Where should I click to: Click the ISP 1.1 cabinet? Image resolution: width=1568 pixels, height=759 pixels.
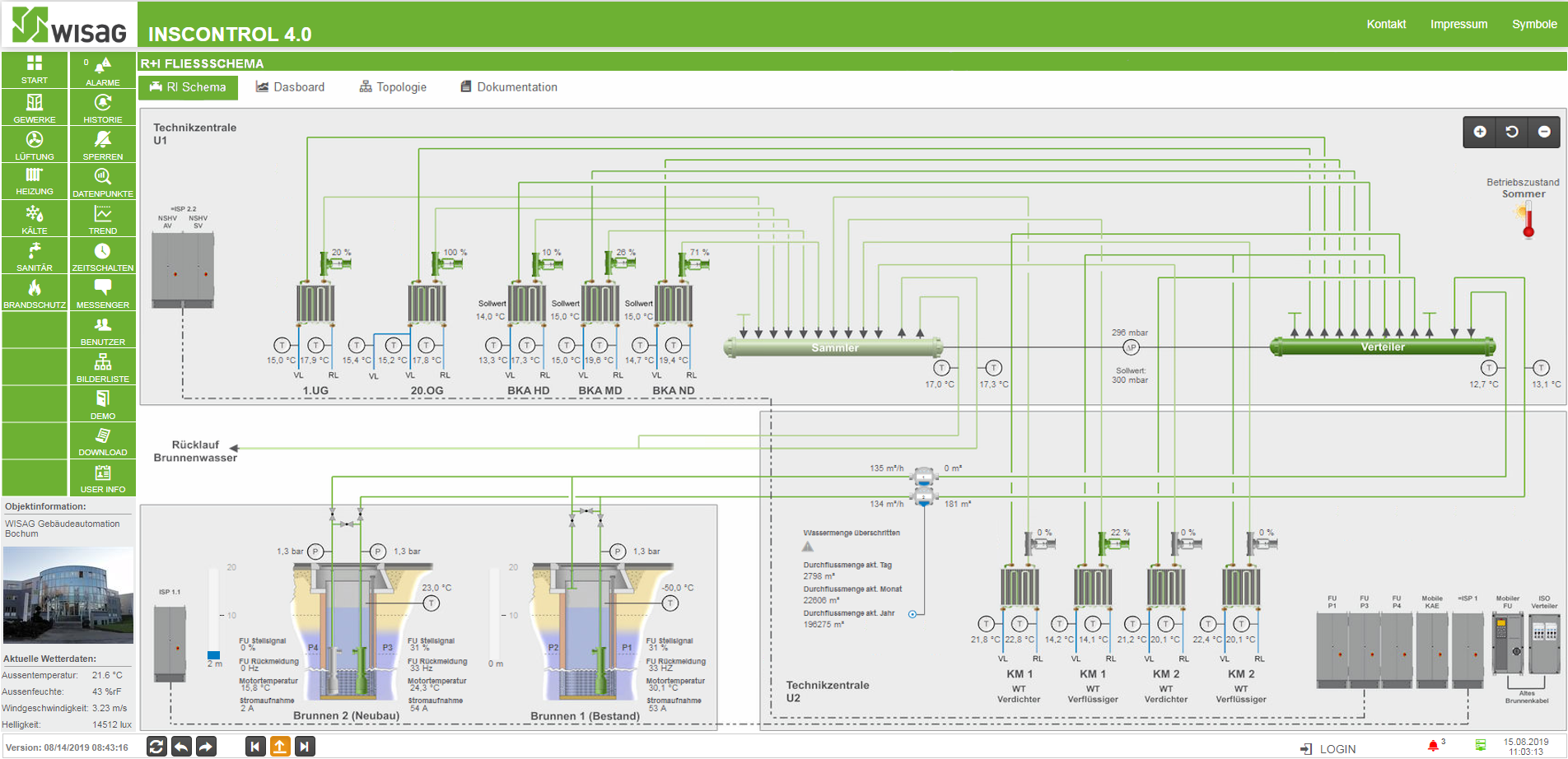(x=170, y=645)
